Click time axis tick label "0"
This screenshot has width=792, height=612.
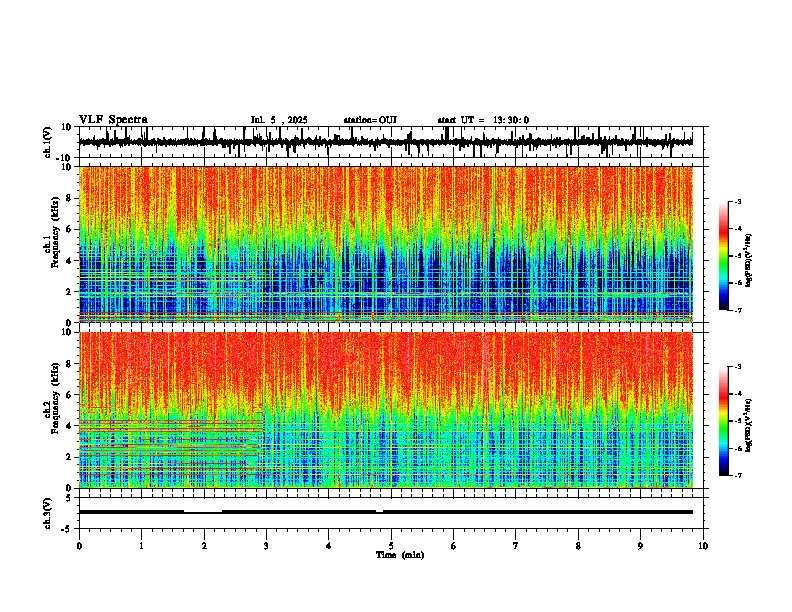click(79, 546)
